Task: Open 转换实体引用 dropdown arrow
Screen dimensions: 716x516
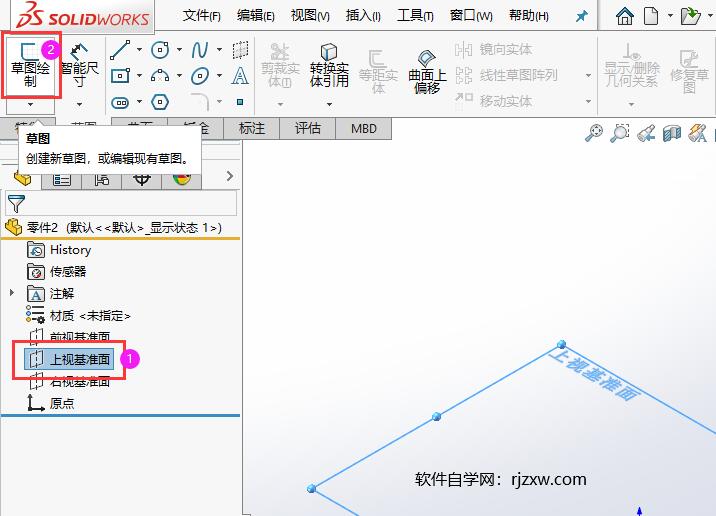Action: (329, 105)
